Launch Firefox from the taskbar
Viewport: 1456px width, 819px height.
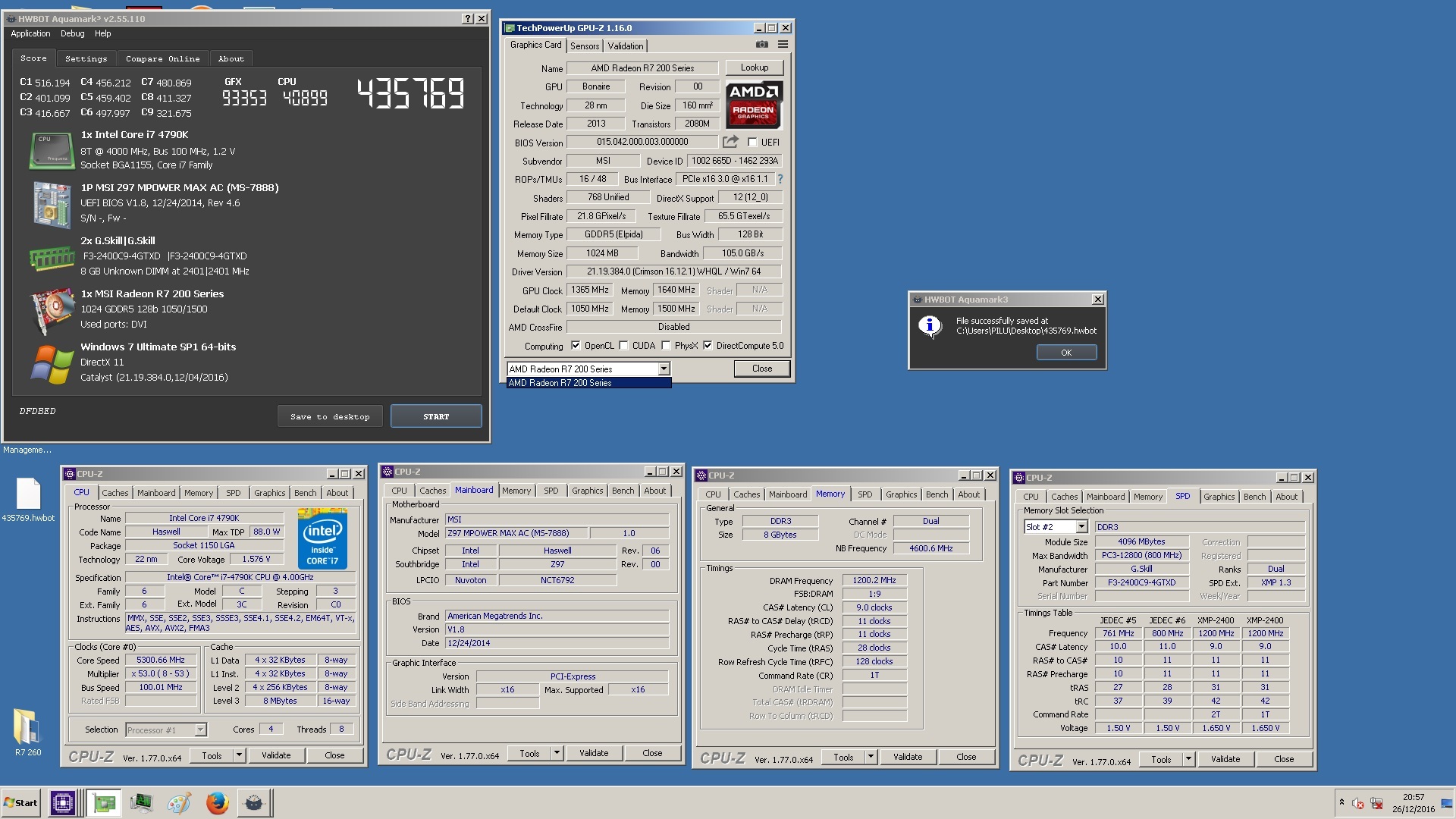click(217, 803)
